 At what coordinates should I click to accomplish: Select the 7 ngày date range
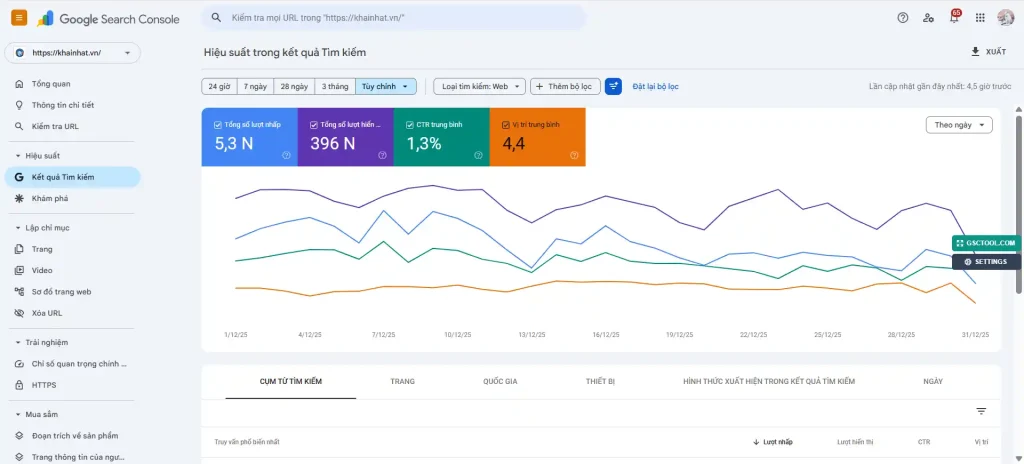(255, 86)
